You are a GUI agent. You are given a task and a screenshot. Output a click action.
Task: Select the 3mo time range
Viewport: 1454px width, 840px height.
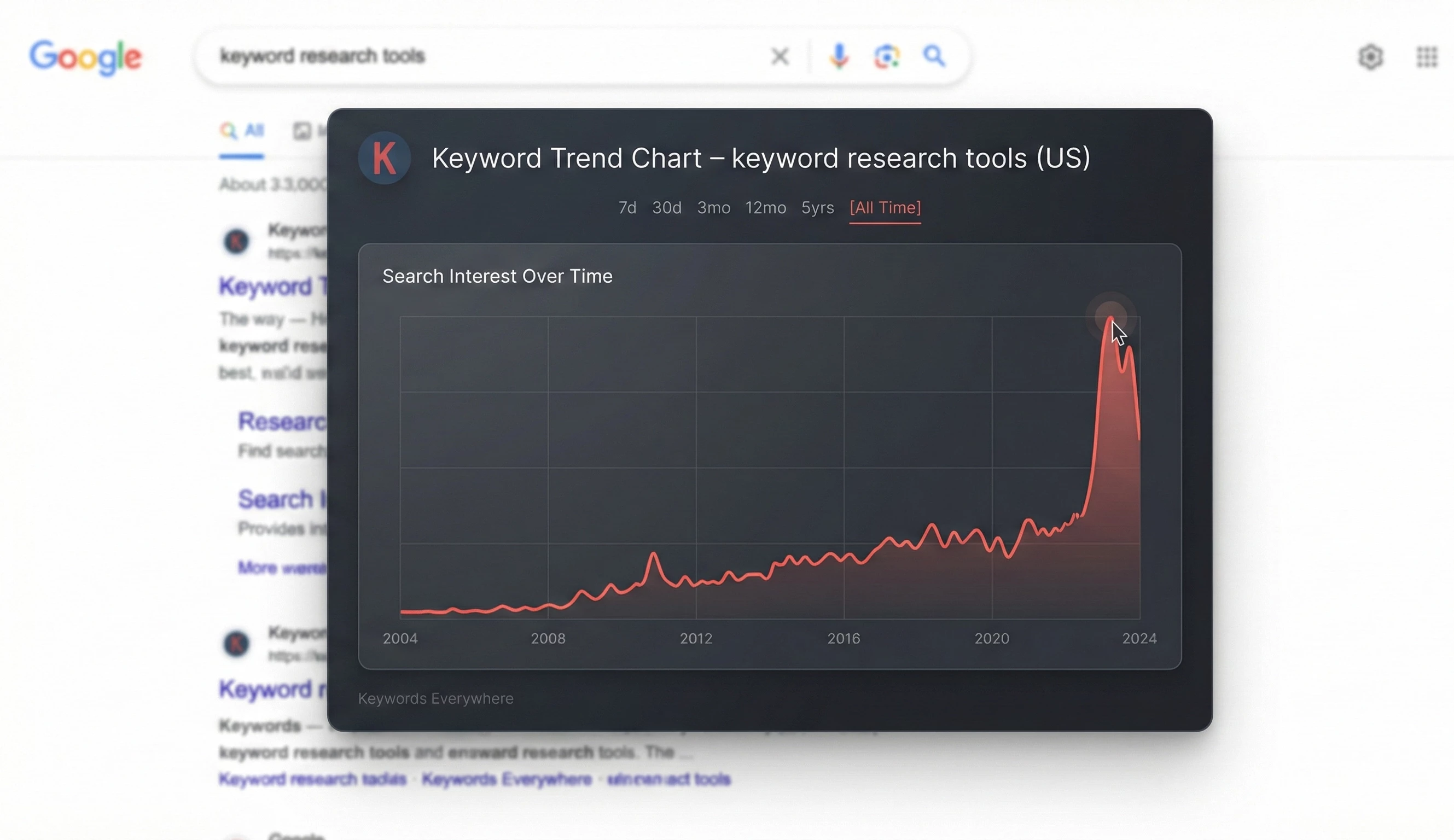[x=714, y=208]
